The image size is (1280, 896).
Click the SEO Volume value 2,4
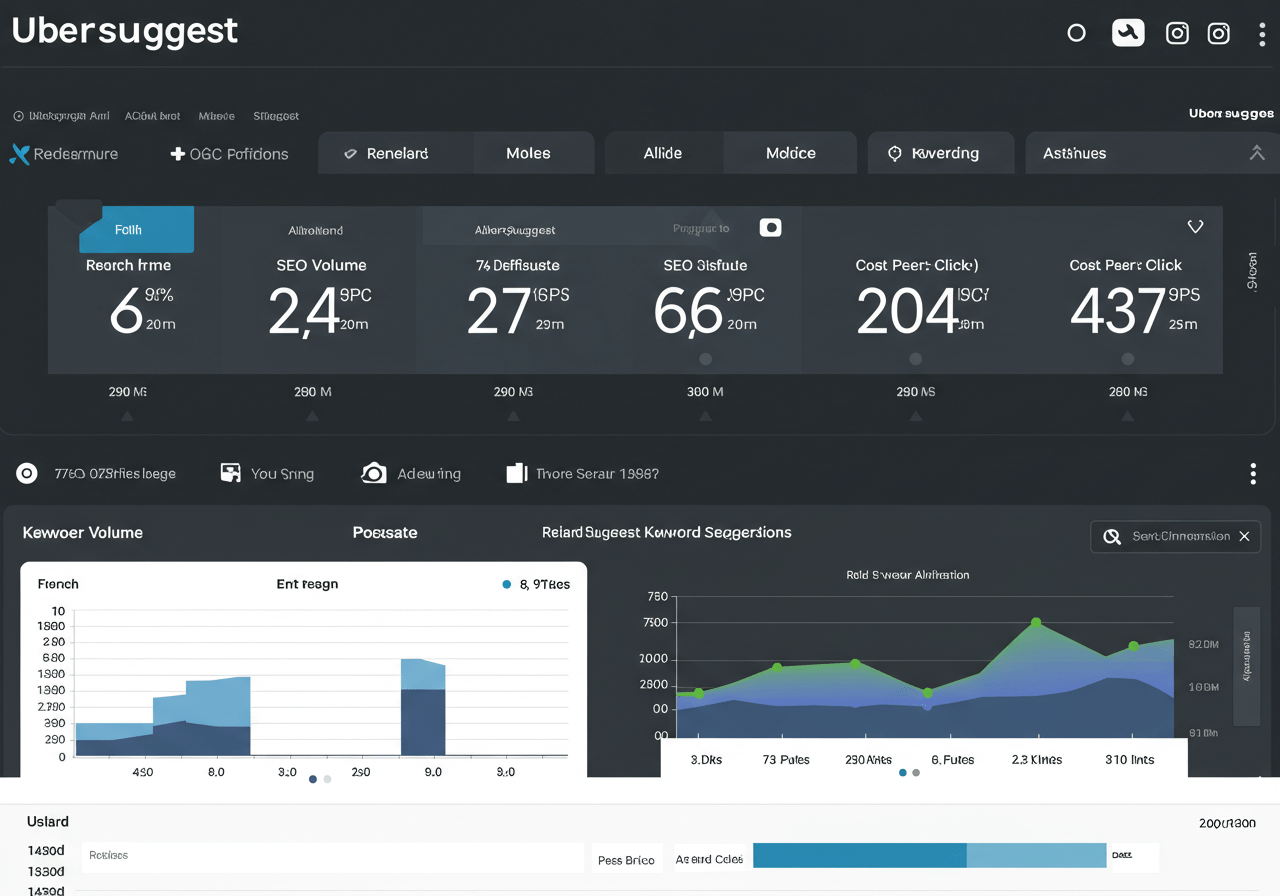pos(304,311)
